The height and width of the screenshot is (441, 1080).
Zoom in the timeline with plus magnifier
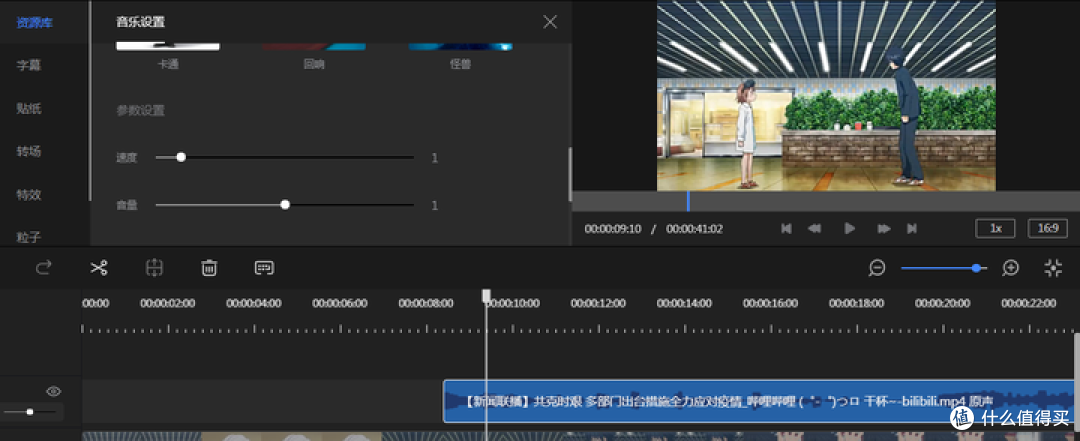tap(1010, 268)
